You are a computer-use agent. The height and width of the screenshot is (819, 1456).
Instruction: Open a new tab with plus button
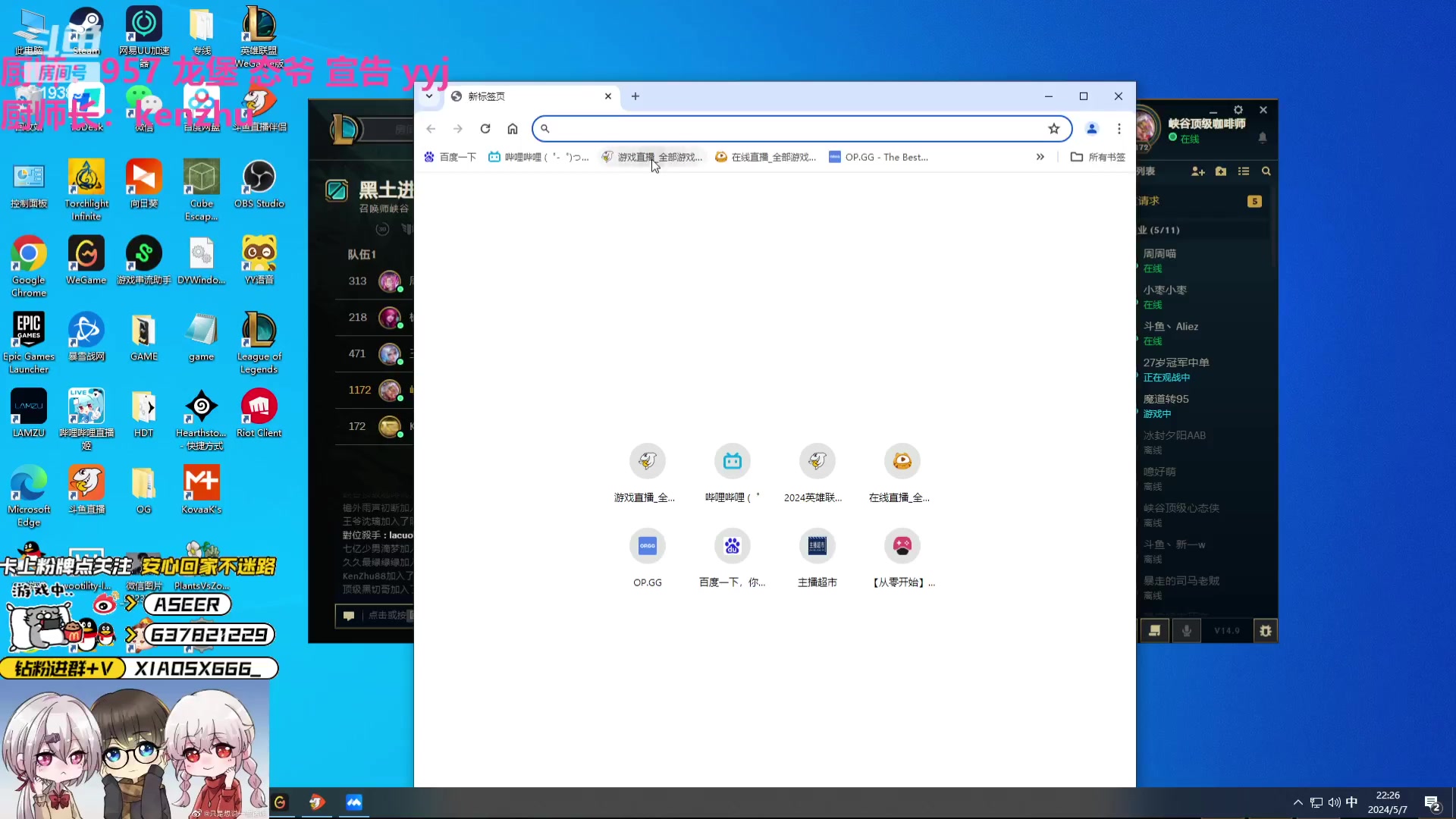635,96
